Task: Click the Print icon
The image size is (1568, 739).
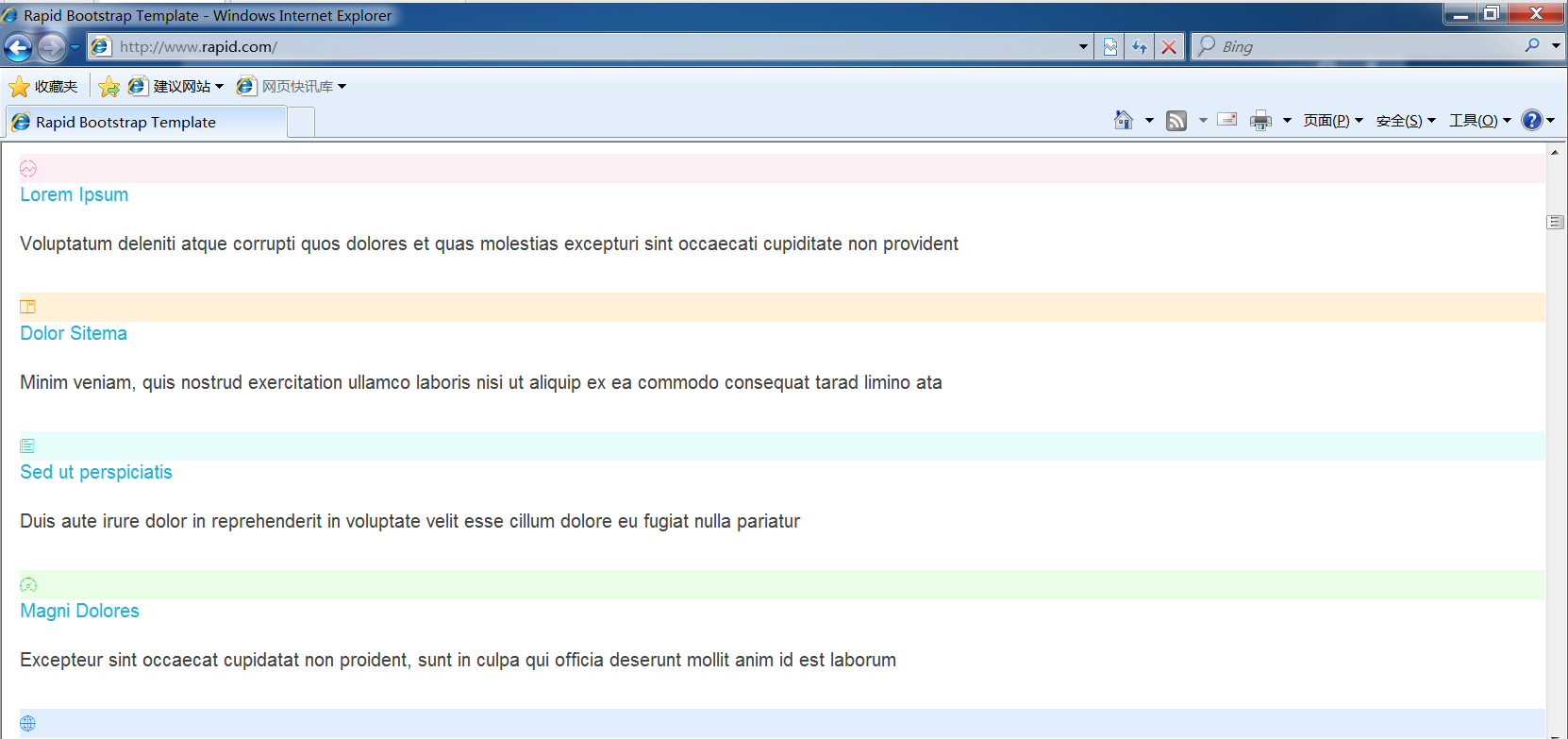Action: point(1260,120)
